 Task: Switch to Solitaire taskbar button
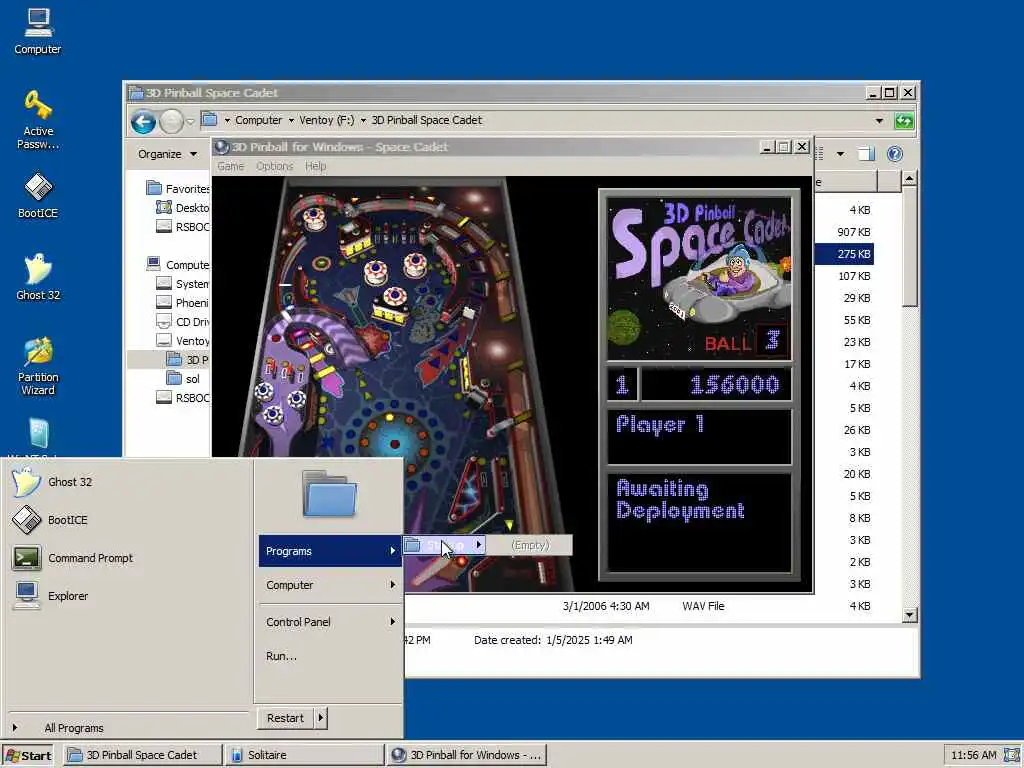pyautogui.click(x=304, y=755)
